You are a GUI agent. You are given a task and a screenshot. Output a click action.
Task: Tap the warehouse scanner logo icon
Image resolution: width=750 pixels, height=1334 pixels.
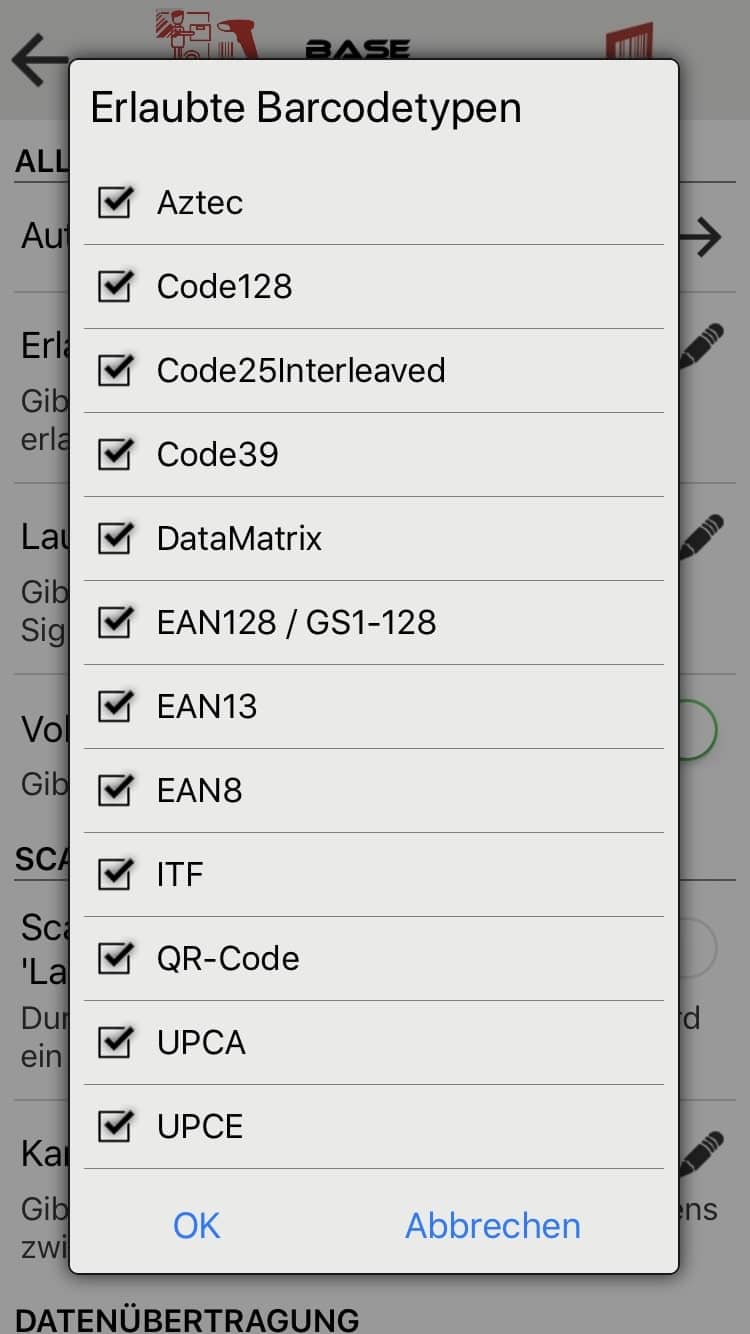click(208, 36)
